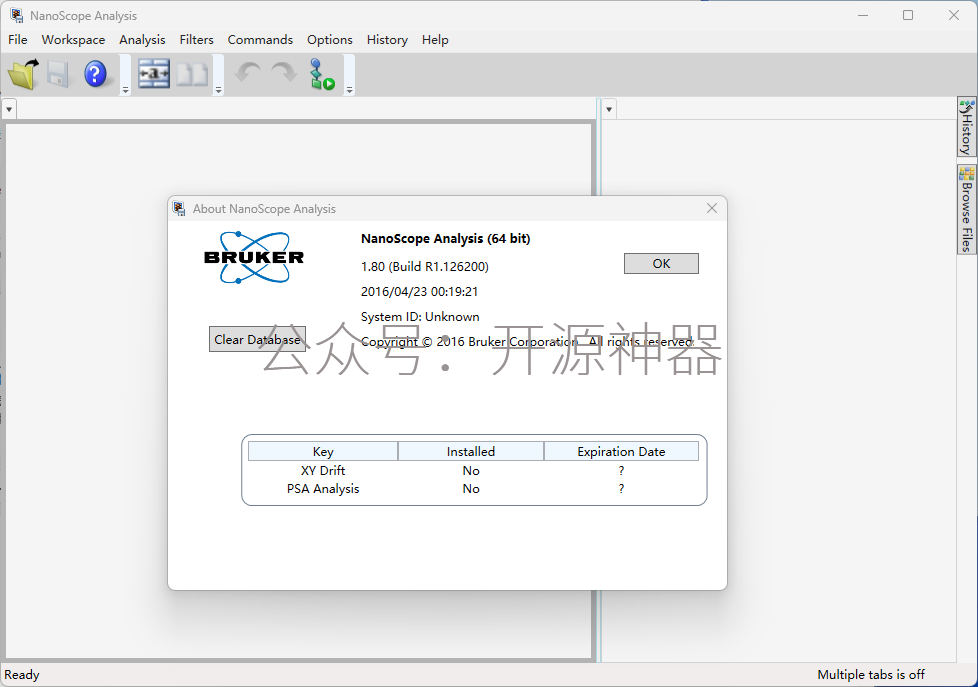Open the Commands menu
Image resolution: width=978 pixels, height=687 pixels.
click(260, 40)
